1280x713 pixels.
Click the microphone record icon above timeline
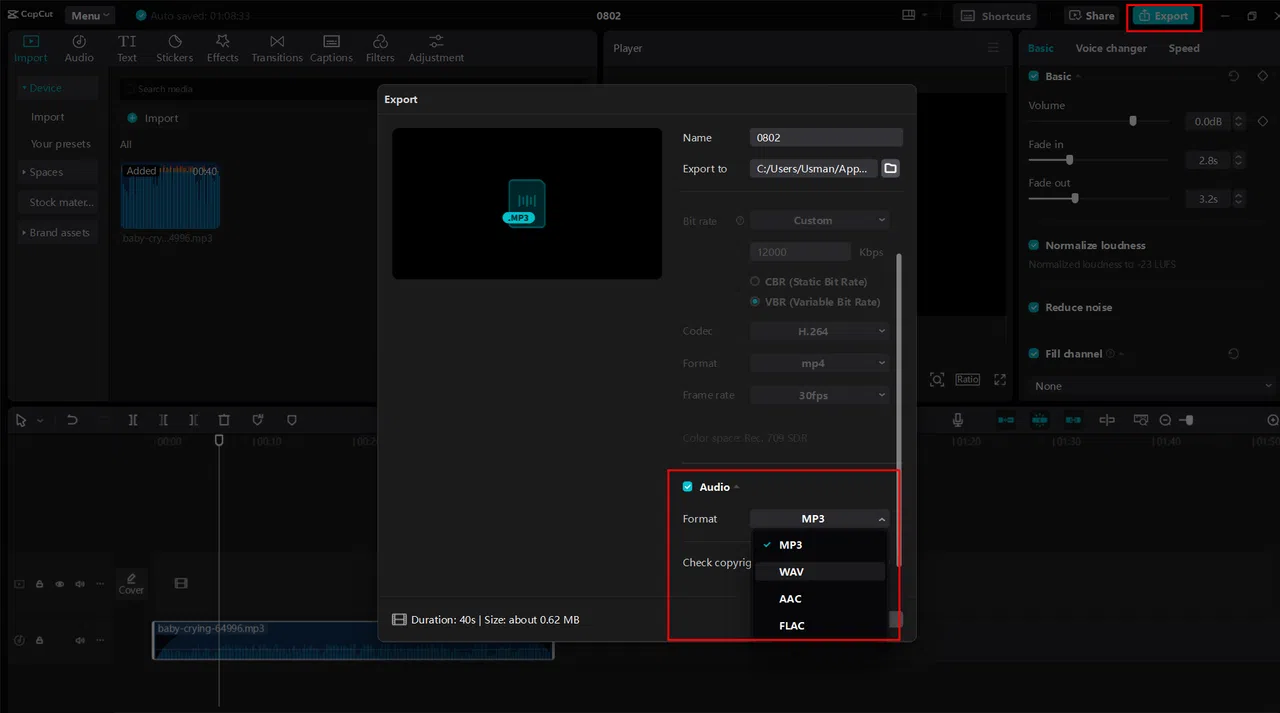(958, 420)
